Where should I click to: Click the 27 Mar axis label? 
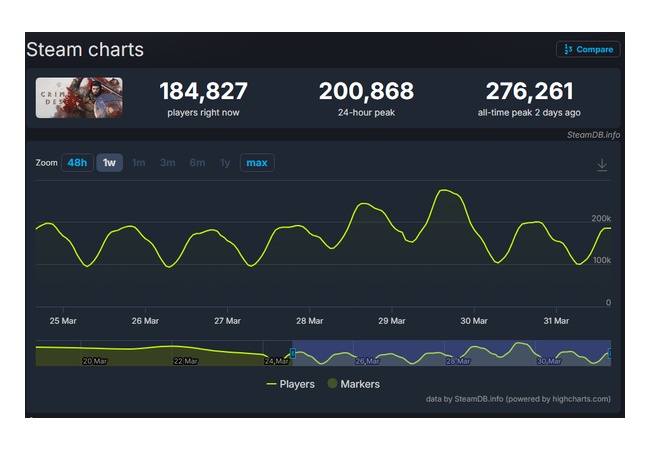pos(227,321)
